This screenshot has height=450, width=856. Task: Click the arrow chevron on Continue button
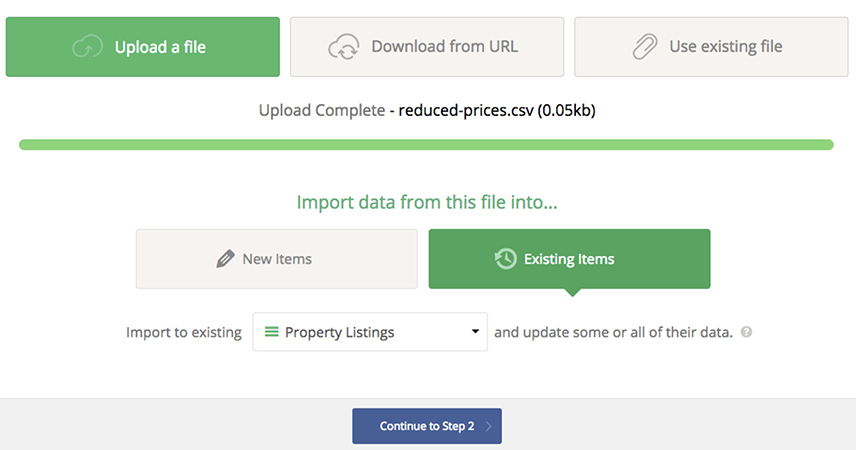pos(488,426)
